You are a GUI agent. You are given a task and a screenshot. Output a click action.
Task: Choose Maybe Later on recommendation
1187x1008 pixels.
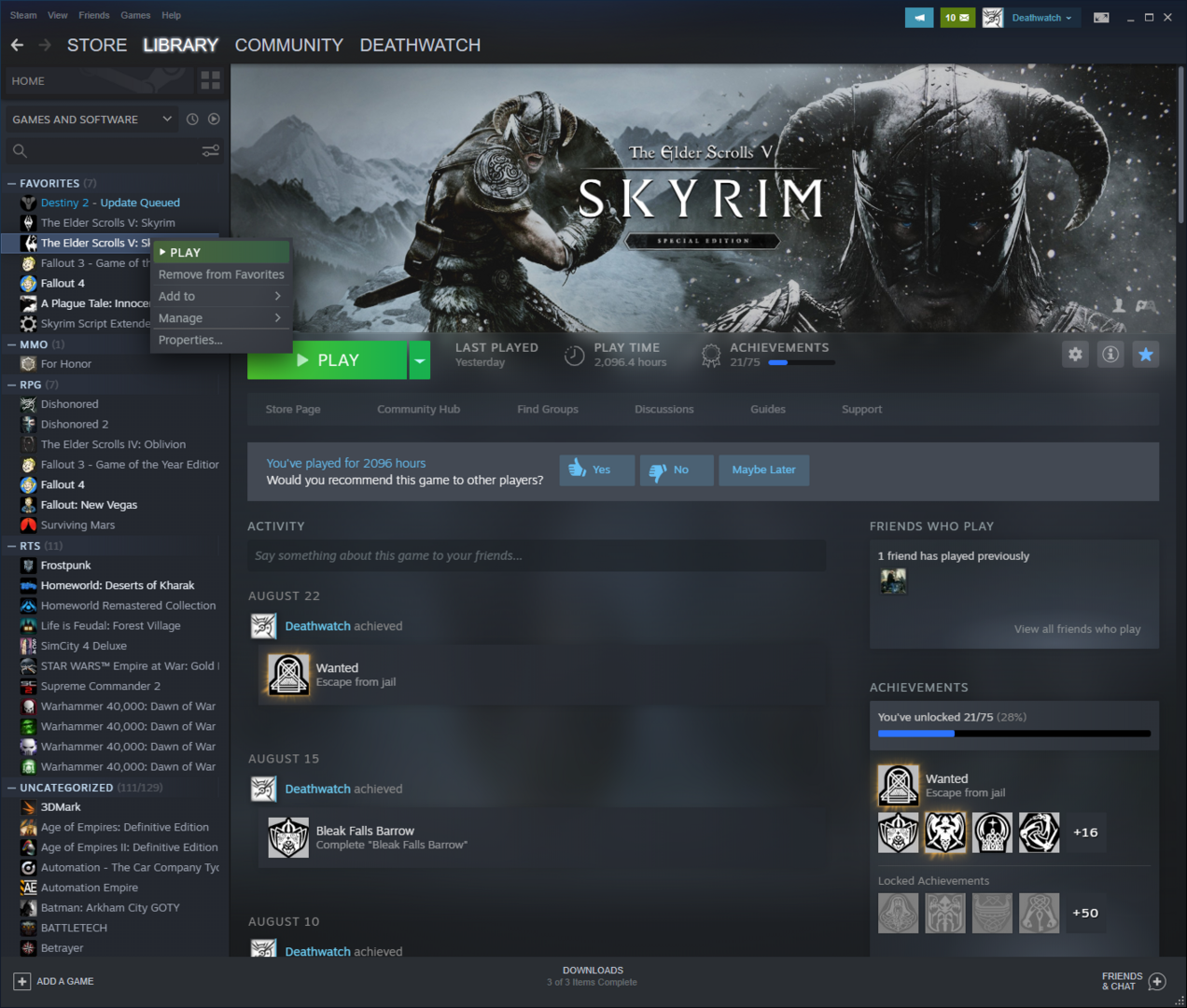point(763,470)
